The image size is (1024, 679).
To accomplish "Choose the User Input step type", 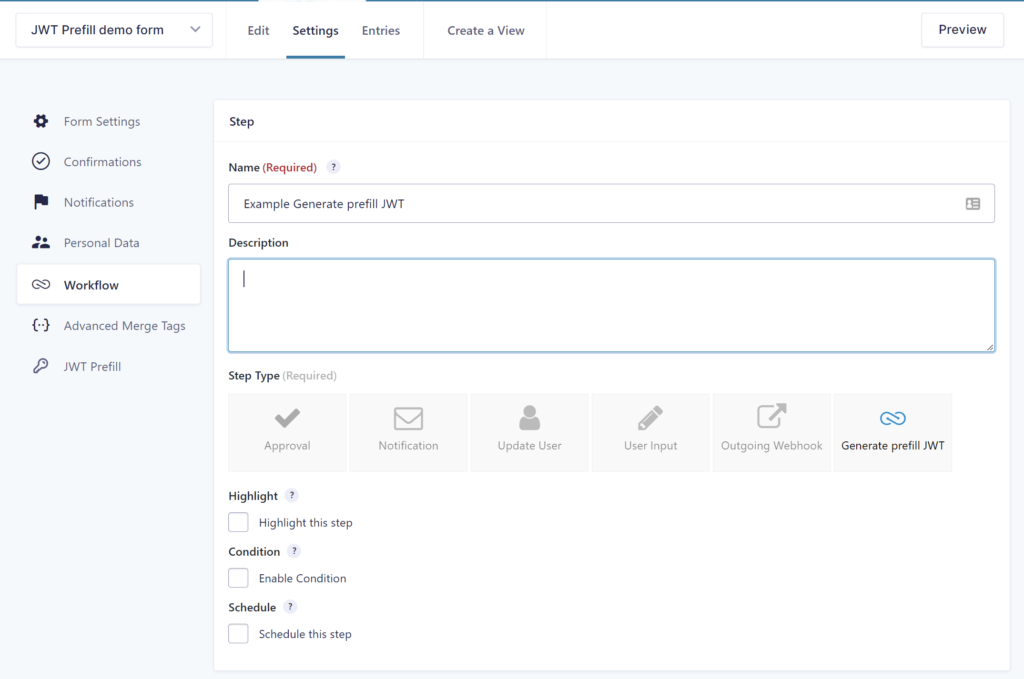I will (650, 432).
